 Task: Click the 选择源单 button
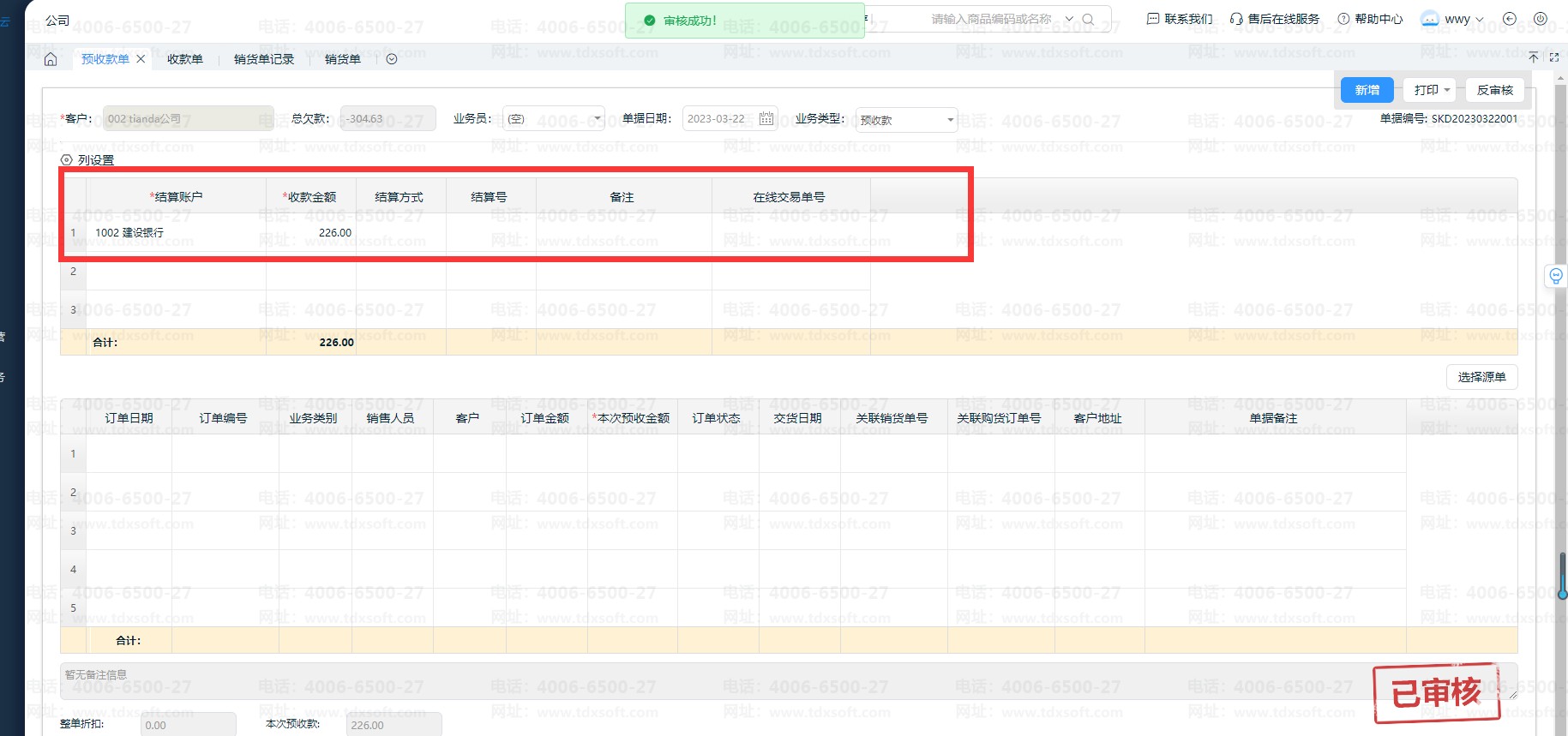[1481, 377]
